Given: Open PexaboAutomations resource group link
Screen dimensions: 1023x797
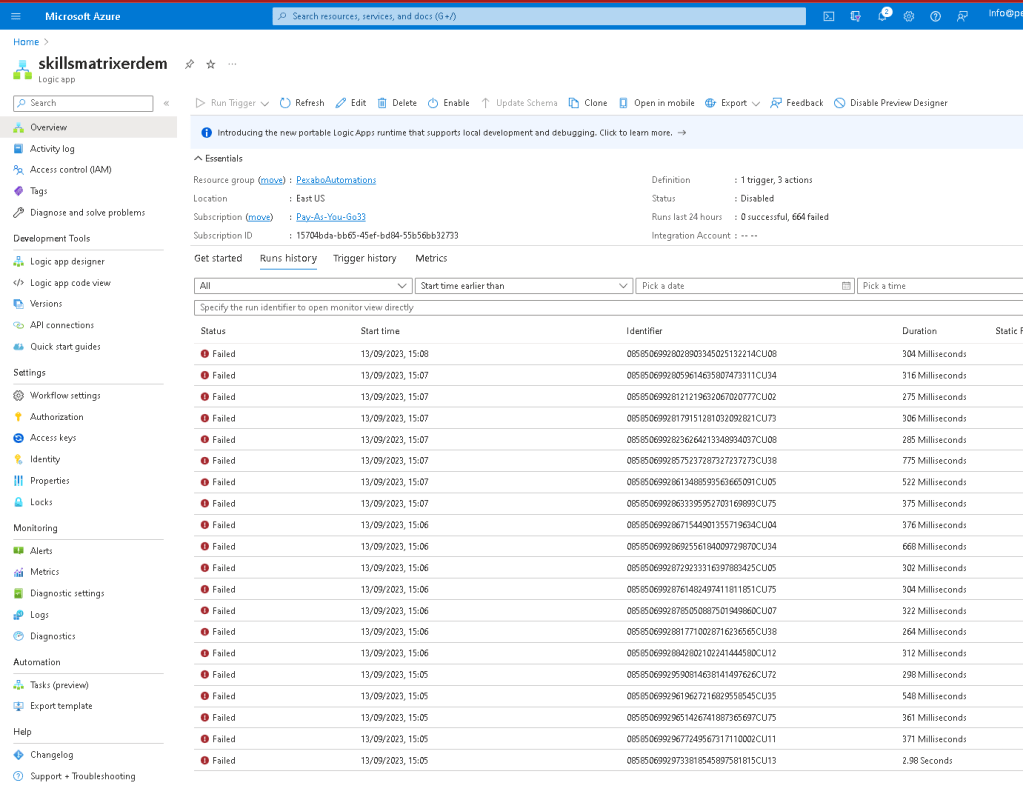Looking at the screenshot, I should click(x=336, y=180).
